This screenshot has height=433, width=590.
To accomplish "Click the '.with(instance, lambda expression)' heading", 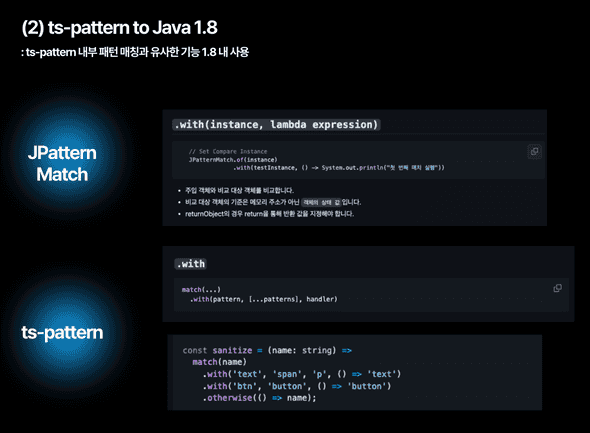I will pyautogui.click(x=276, y=125).
